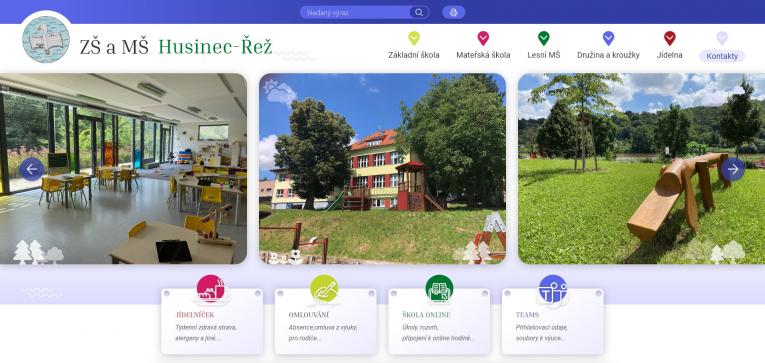Click the ZŠ a MŠ Husinec-Řež title
Screen dimensions: 765x363
176,46
